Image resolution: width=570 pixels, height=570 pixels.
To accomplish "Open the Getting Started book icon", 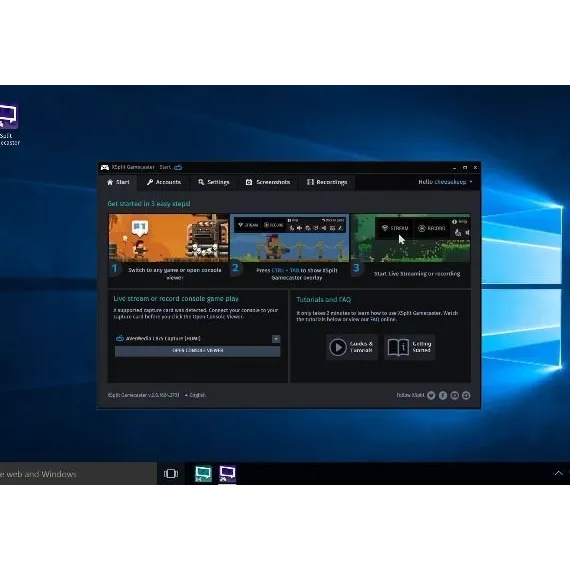I will [x=398, y=347].
